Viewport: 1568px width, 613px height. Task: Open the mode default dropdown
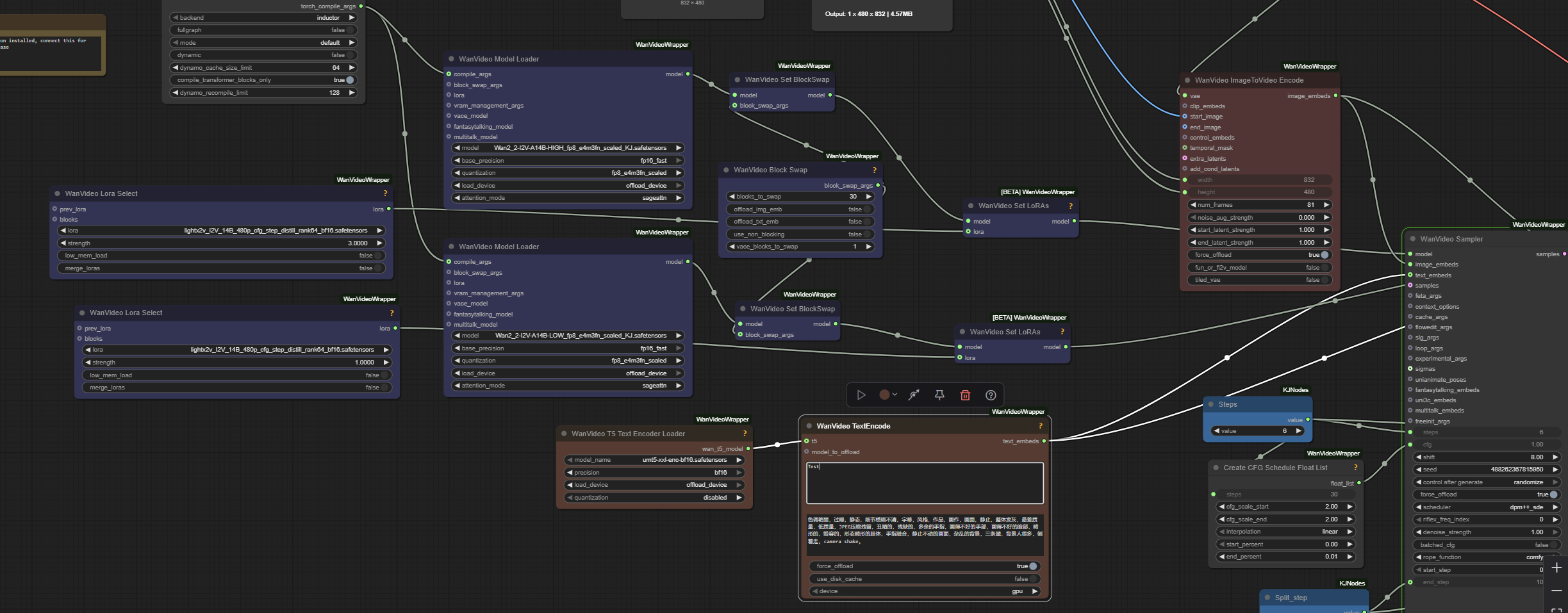(x=263, y=43)
